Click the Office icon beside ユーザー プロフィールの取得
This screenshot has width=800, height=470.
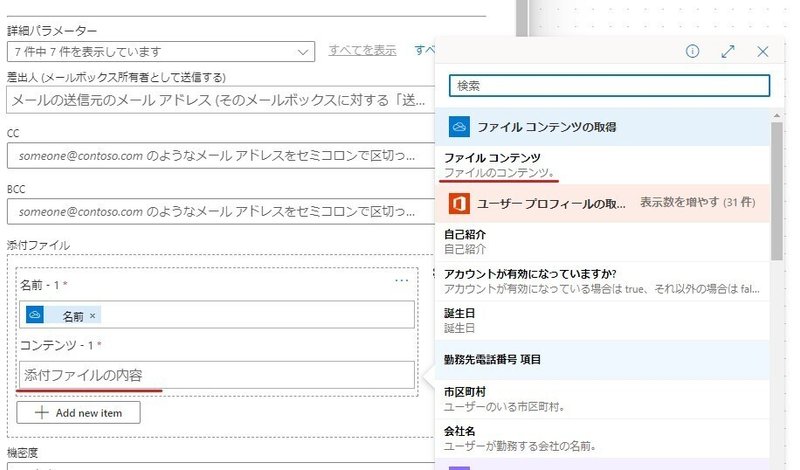coord(459,203)
